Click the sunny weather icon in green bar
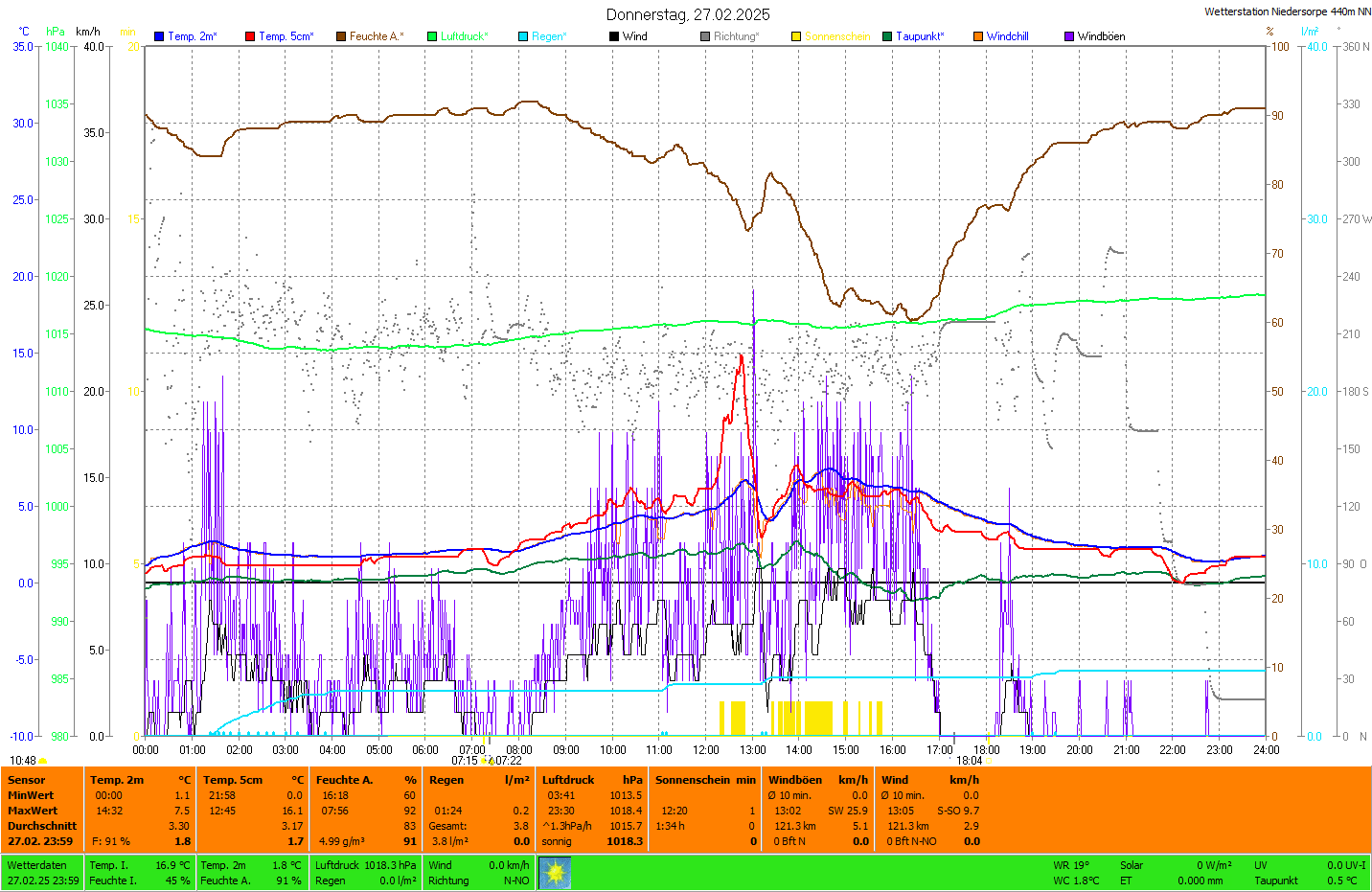This screenshot has width=1372, height=892. [555, 873]
